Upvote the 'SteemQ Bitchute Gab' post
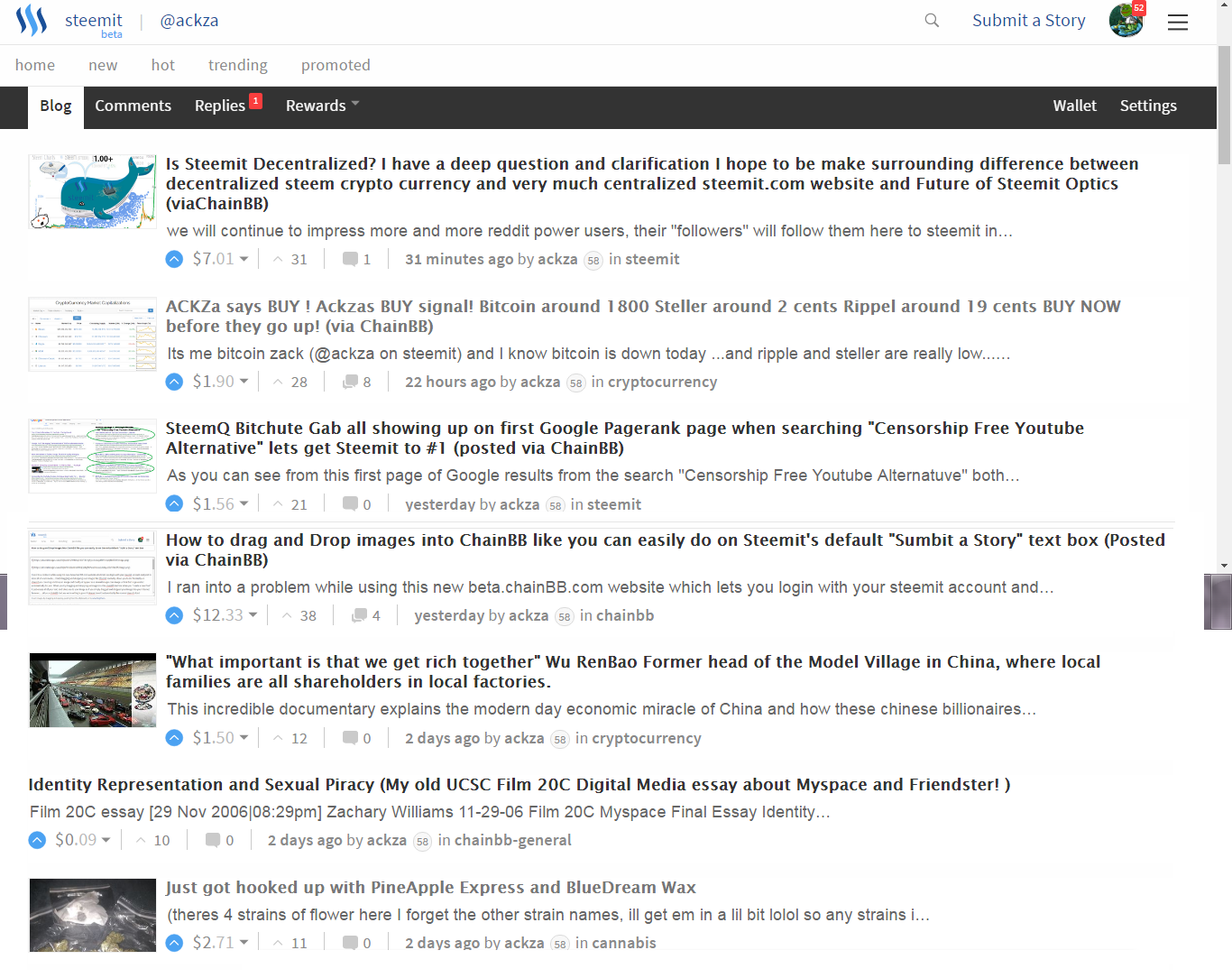This screenshot has width=1232, height=978. [x=174, y=503]
